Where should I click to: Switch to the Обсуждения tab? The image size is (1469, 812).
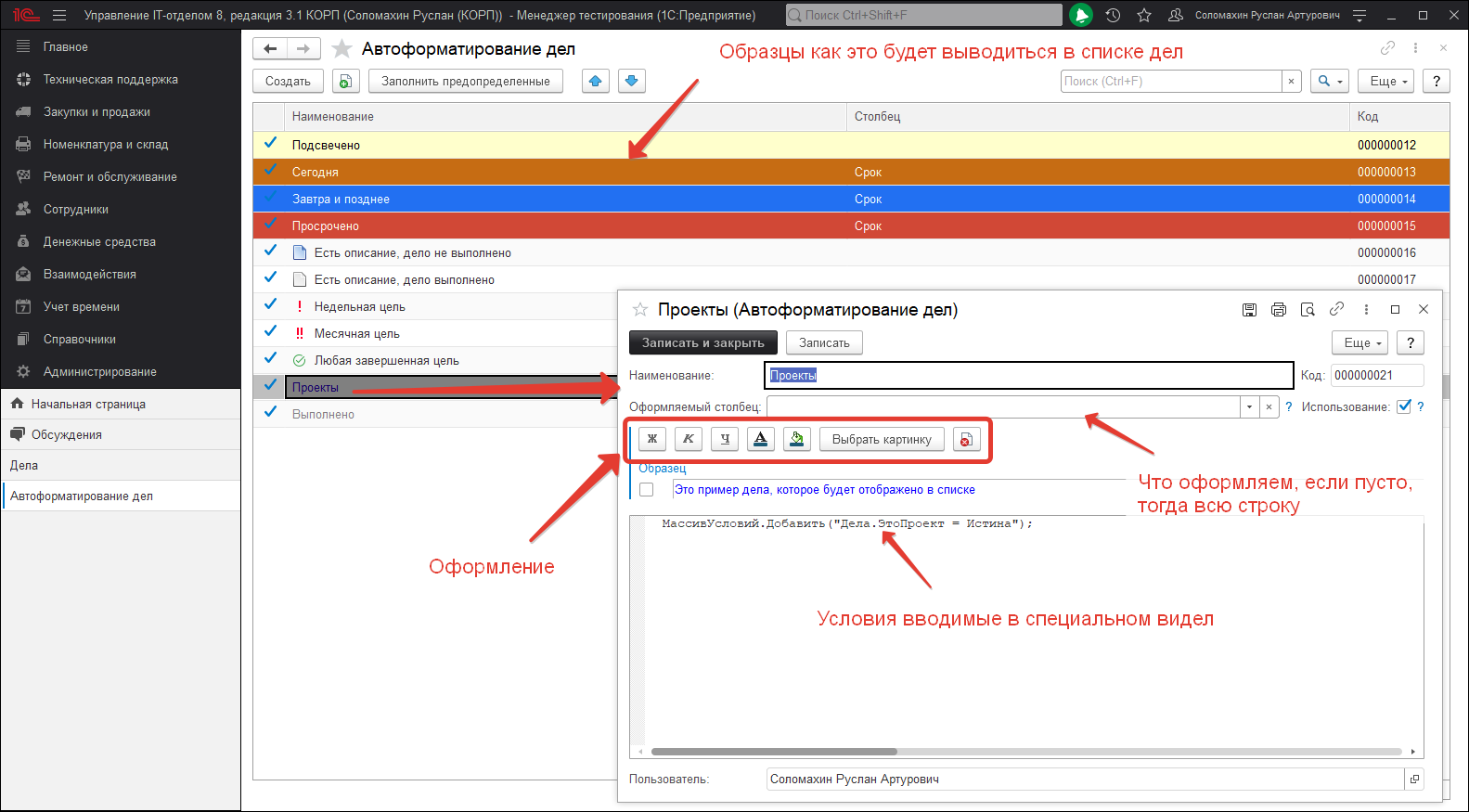pos(121,435)
